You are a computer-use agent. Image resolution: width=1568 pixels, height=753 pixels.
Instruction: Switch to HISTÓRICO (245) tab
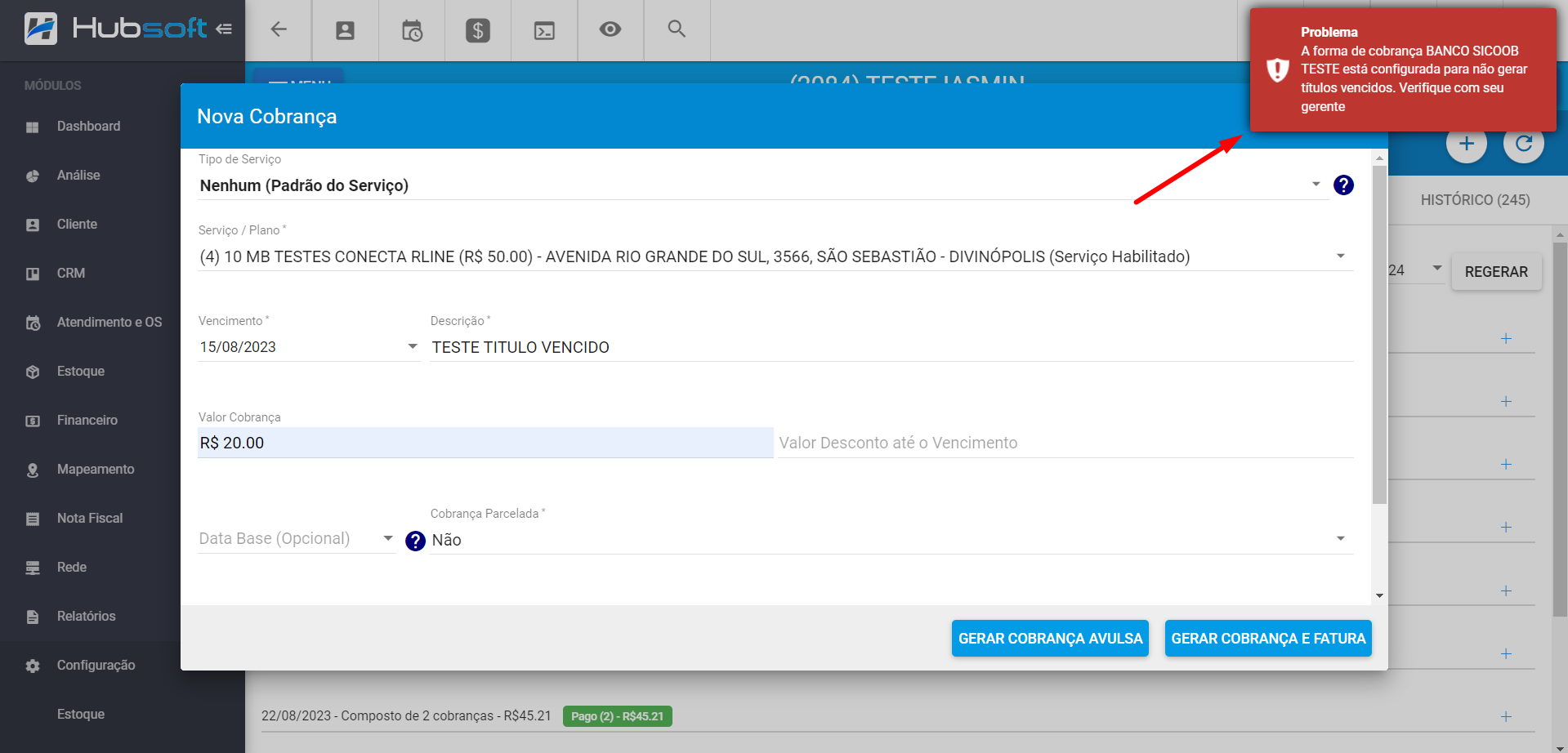coord(1475,200)
